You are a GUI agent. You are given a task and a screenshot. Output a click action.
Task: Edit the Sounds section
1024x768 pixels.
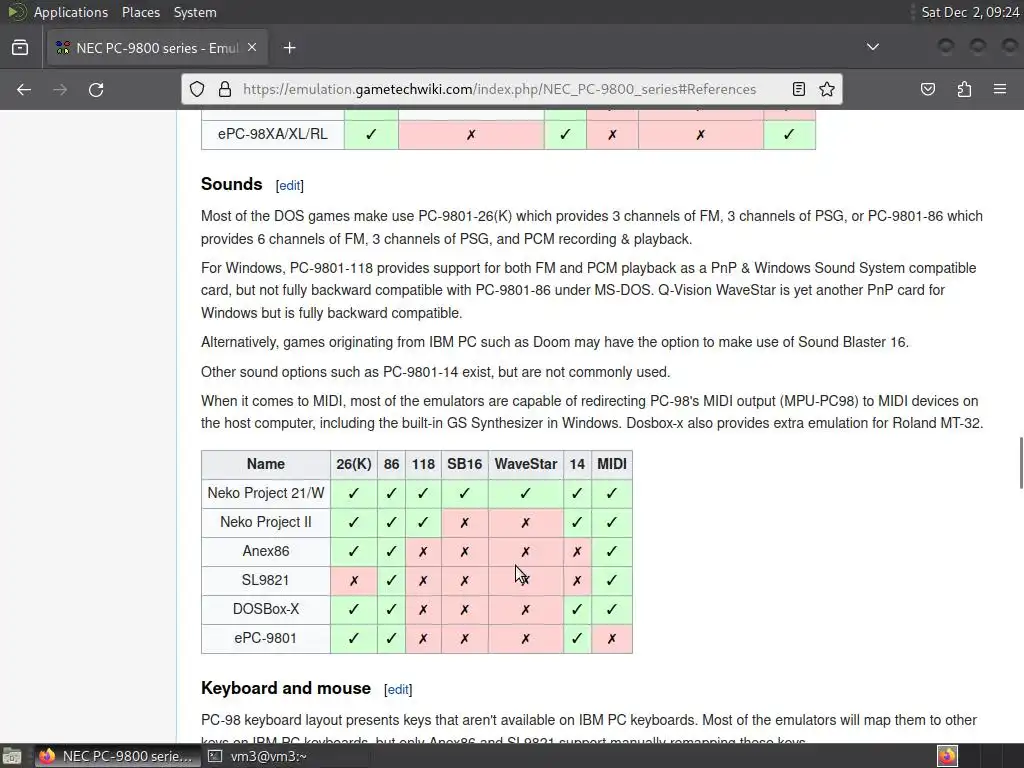pos(289,185)
